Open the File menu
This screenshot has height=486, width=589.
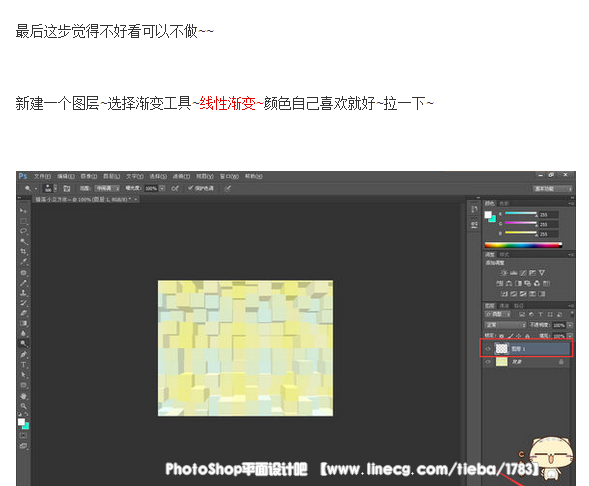[42, 176]
